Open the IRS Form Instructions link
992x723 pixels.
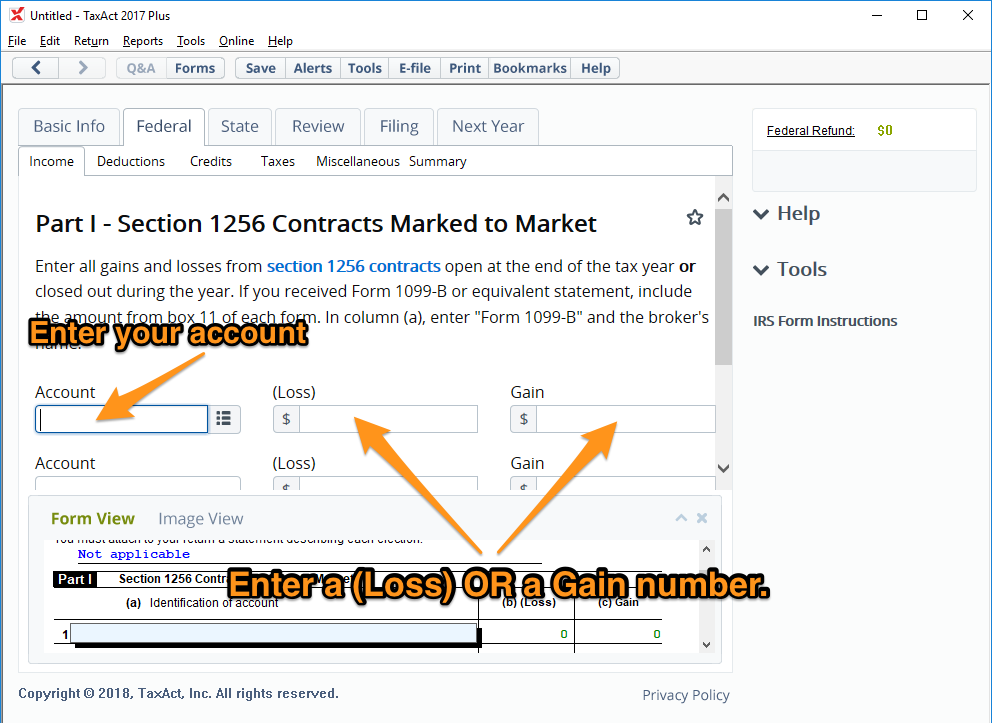point(825,321)
